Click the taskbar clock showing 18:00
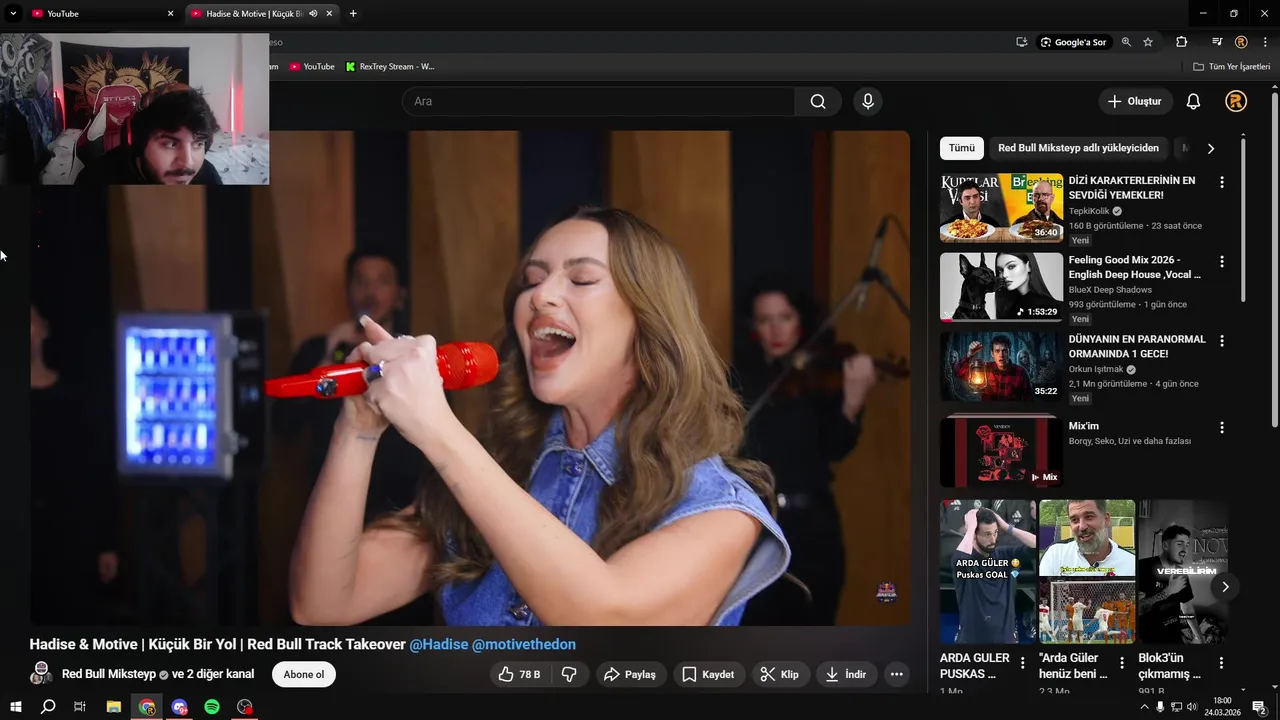 [x=1222, y=707]
